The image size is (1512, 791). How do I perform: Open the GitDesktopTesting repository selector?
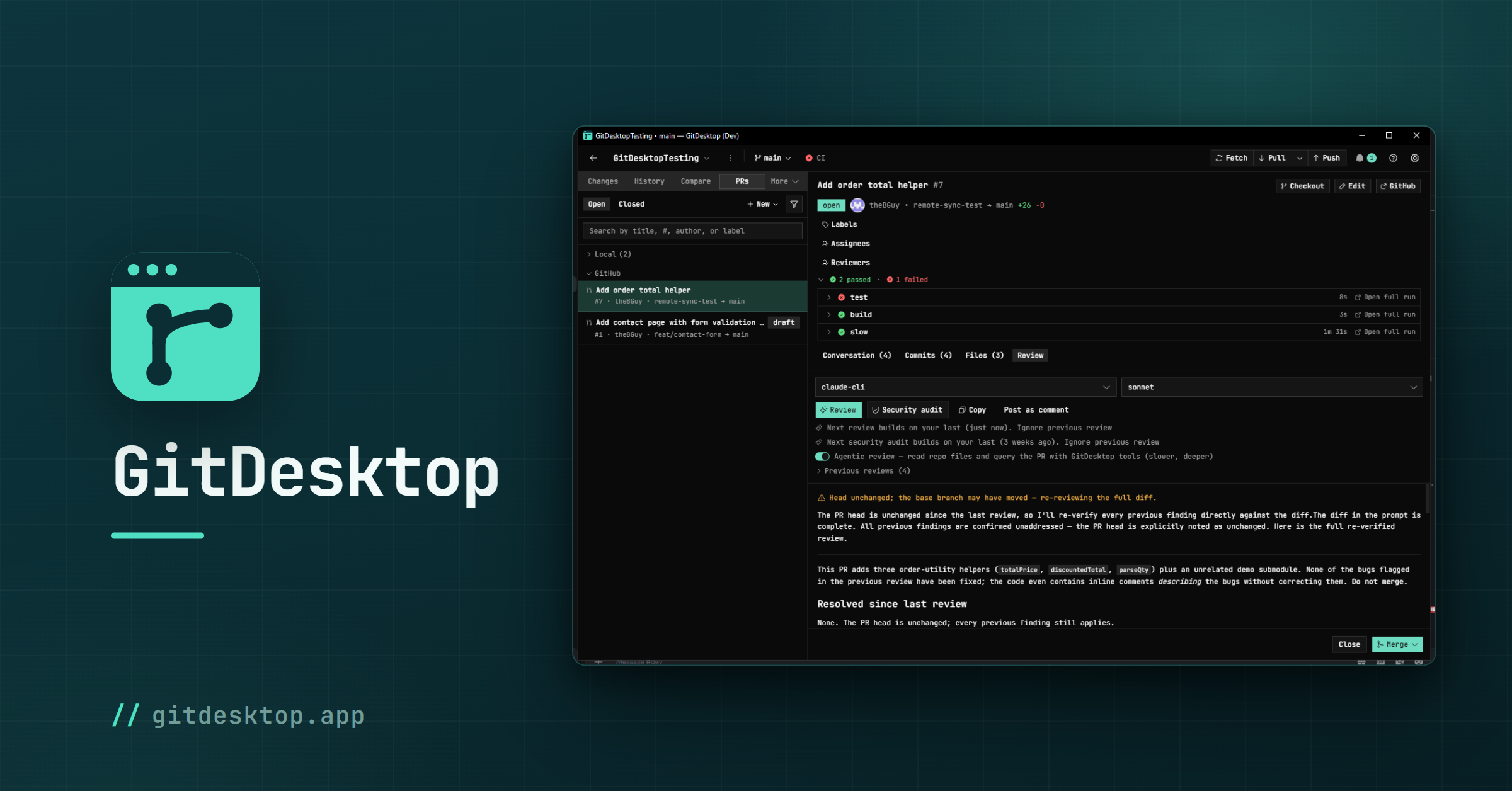pos(661,158)
